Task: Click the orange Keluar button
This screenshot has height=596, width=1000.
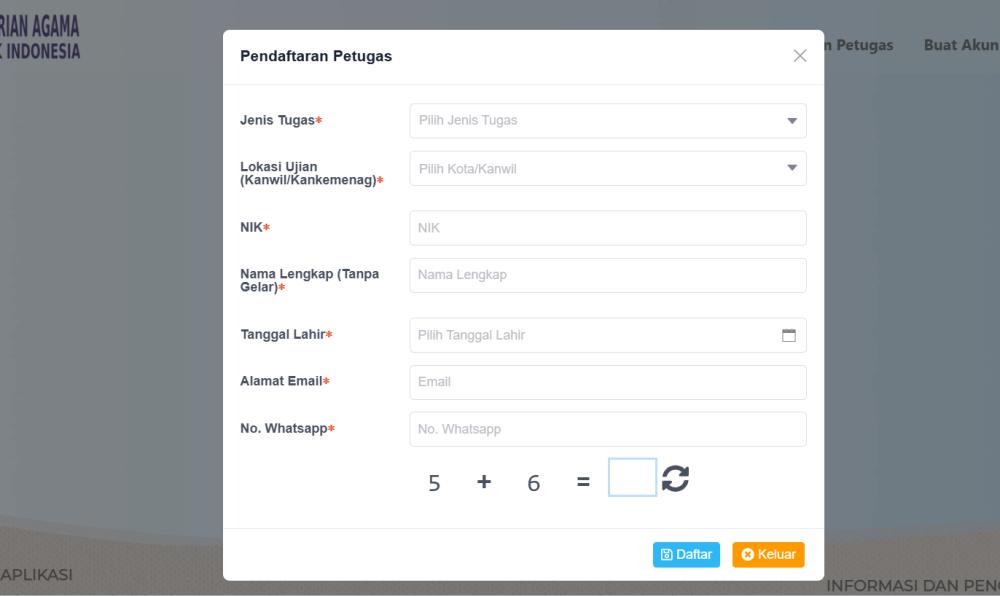Action: [768, 555]
